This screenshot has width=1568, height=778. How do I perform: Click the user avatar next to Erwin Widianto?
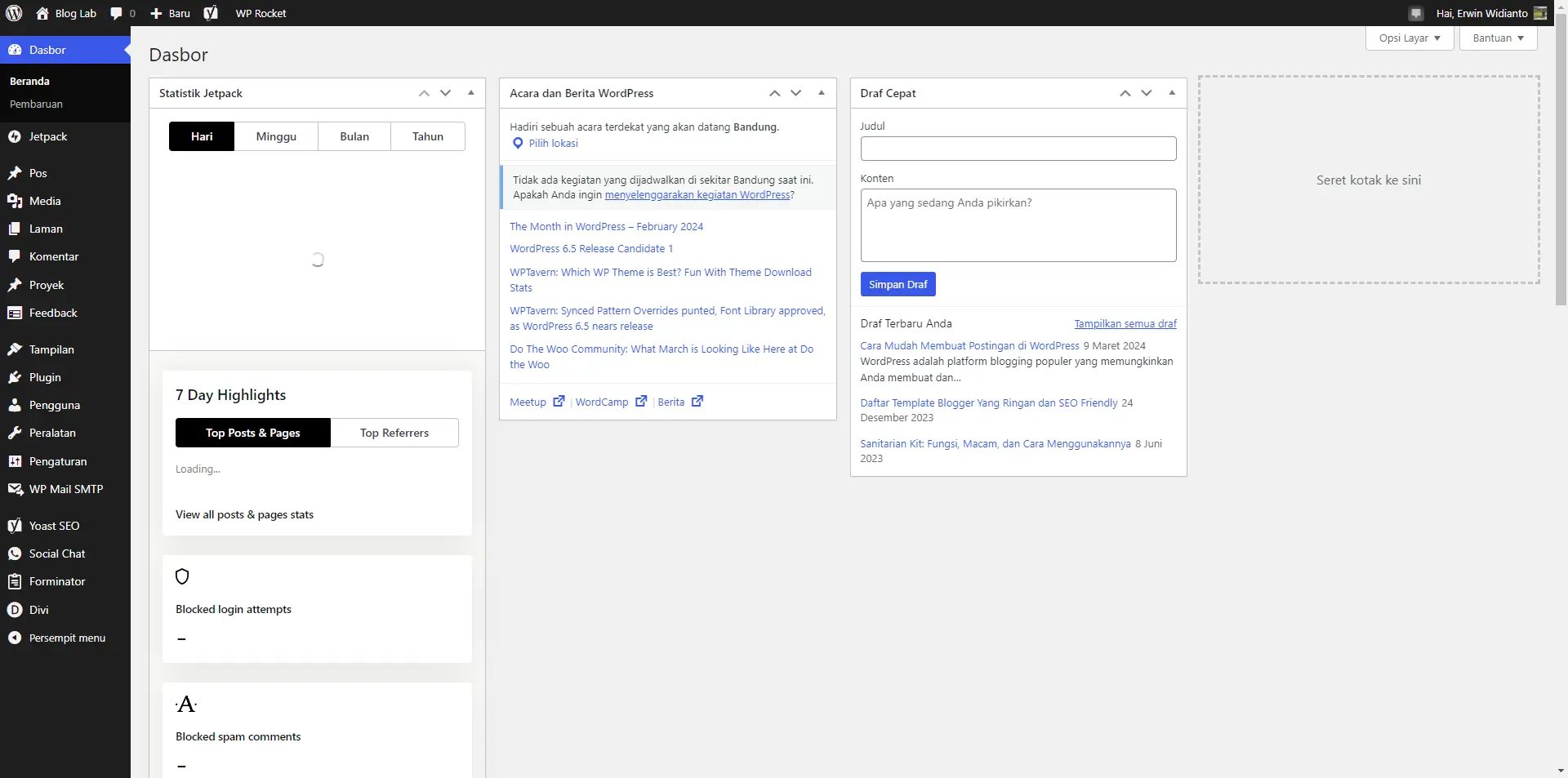1540,13
